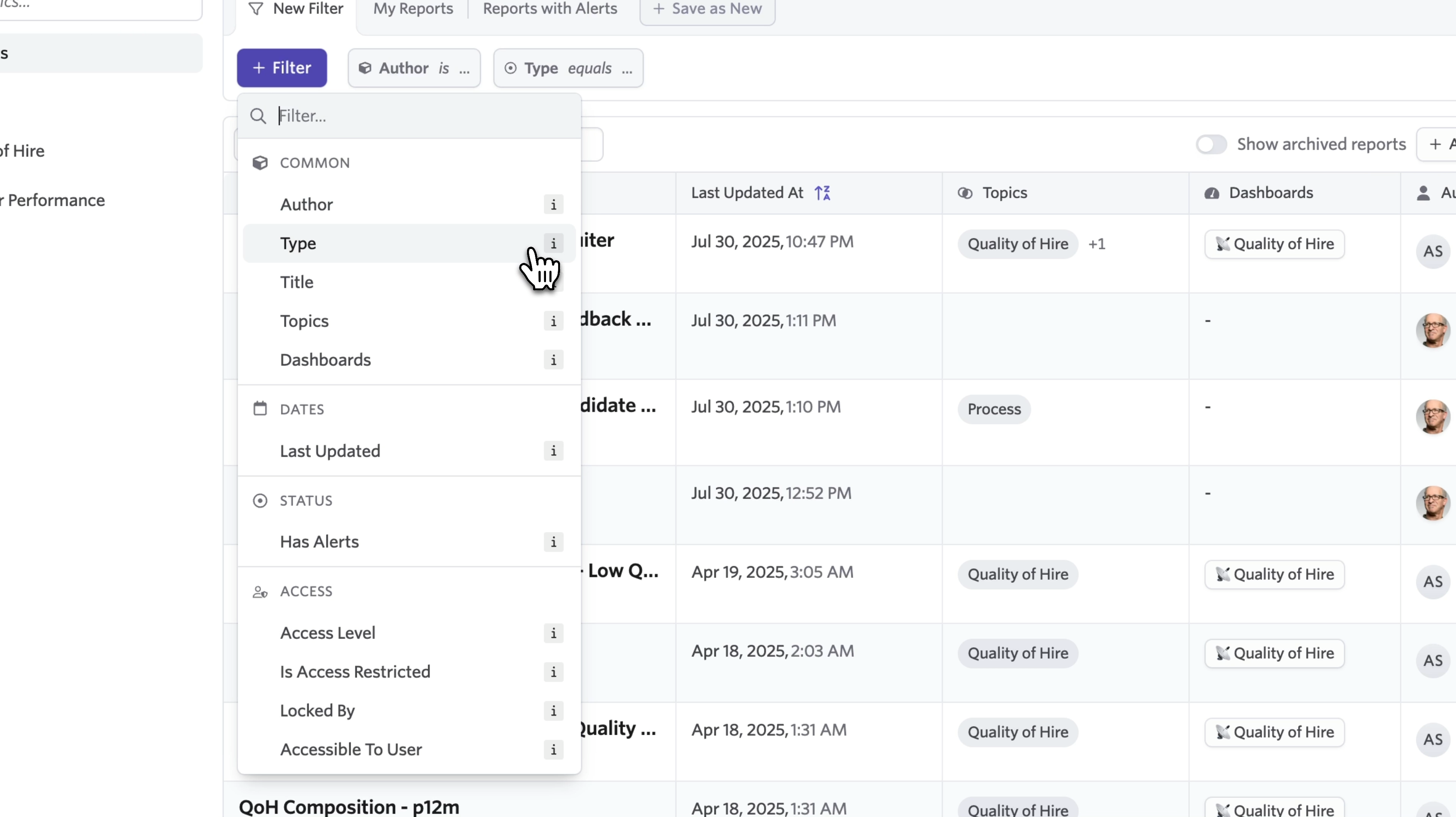Click the 'of Hire' sidebar item
1456x817 pixels.
pos(22,152)
